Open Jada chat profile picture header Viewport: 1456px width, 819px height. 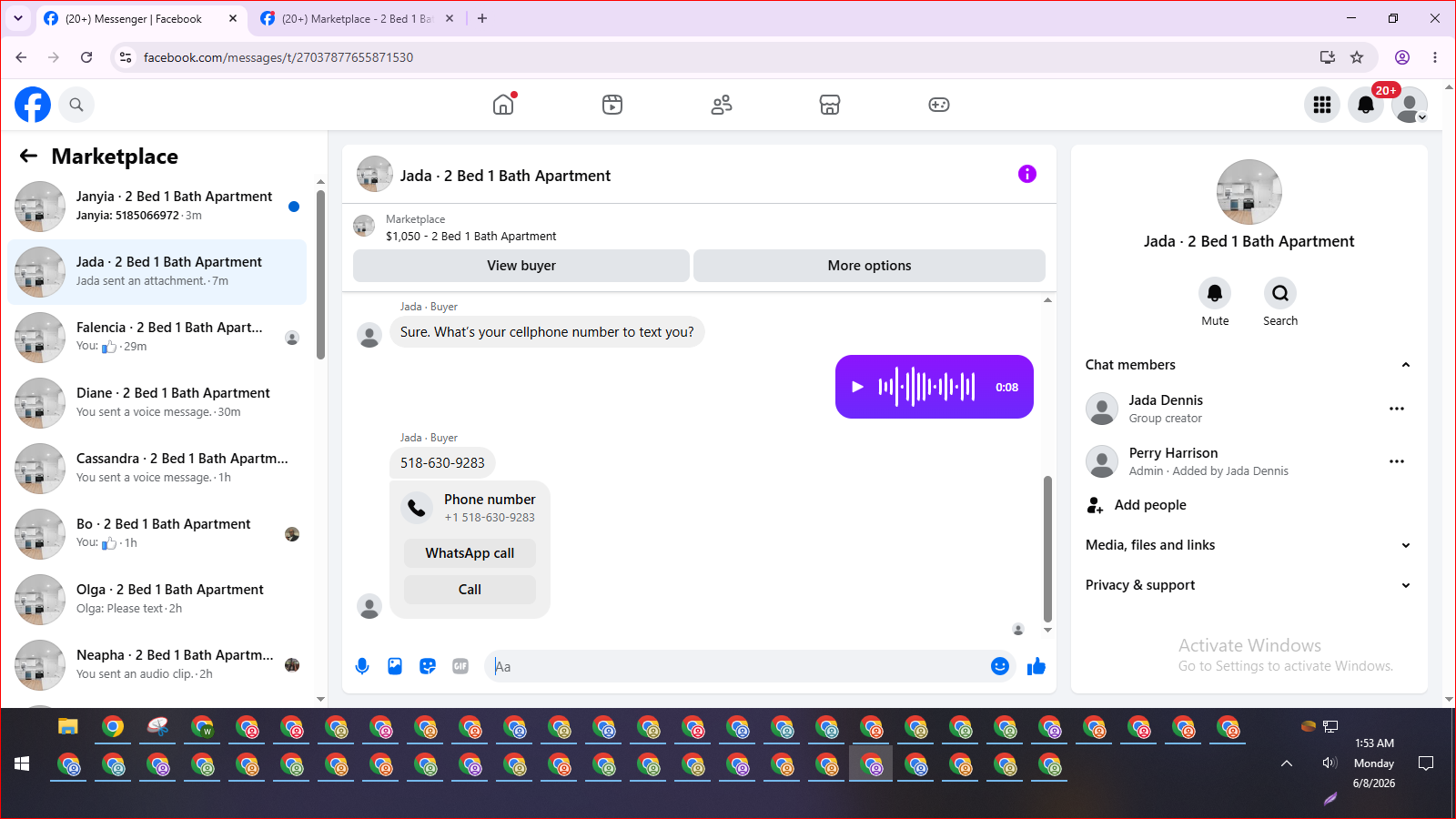coord(375,174)
